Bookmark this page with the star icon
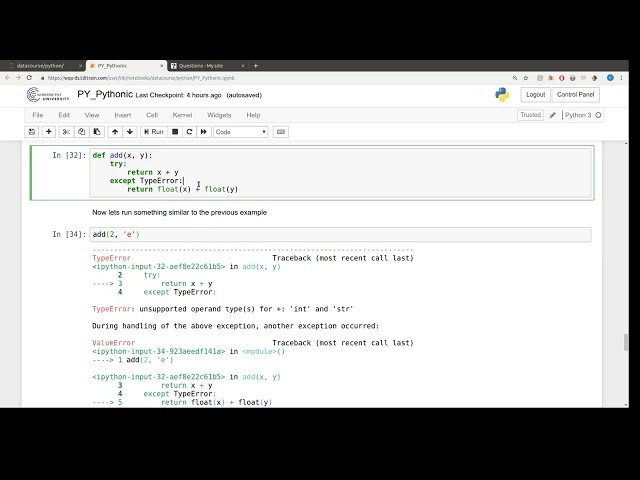The image size is (640, 480). (526, 78)
